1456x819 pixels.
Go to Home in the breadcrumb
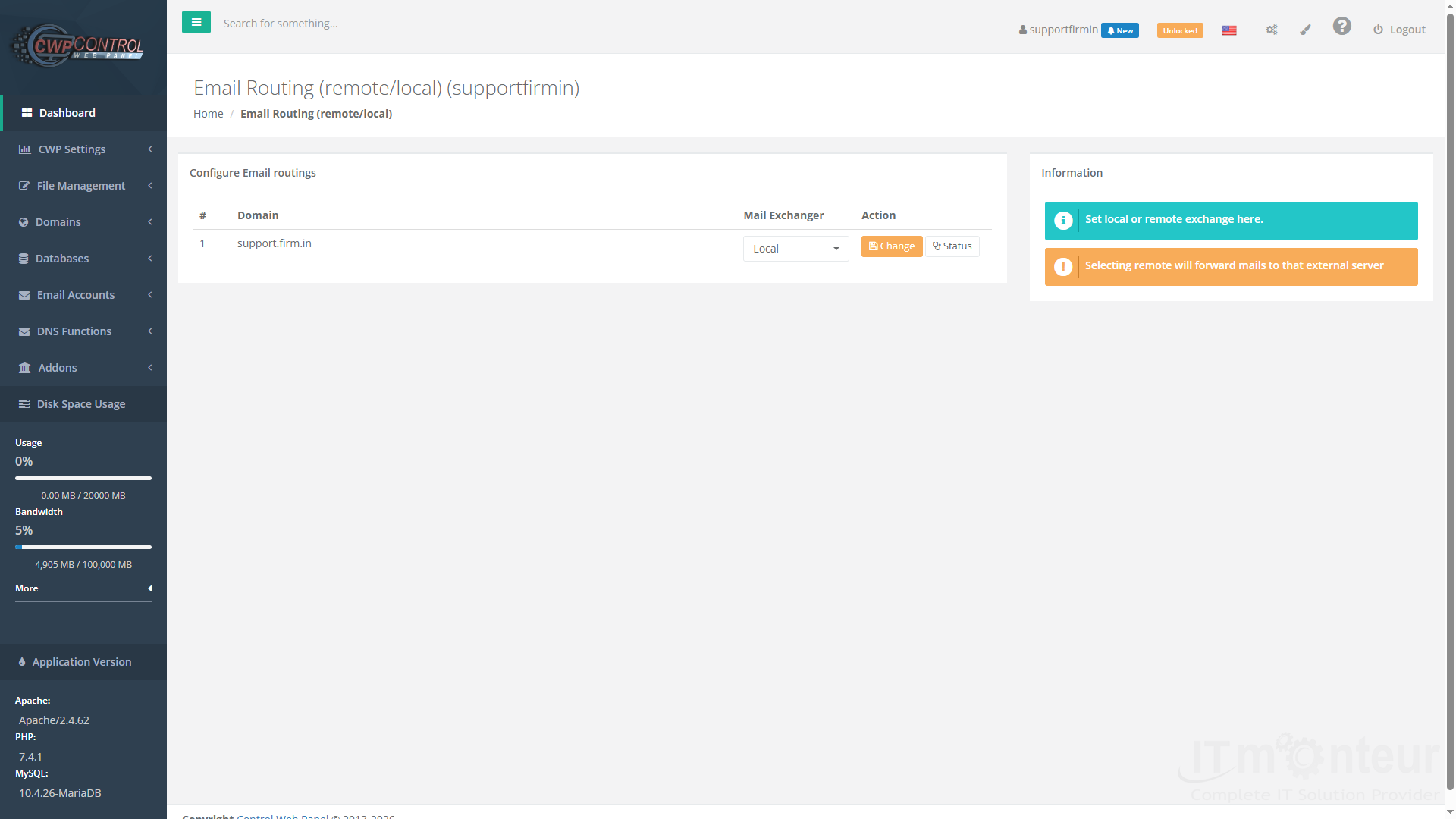point(208,114)
